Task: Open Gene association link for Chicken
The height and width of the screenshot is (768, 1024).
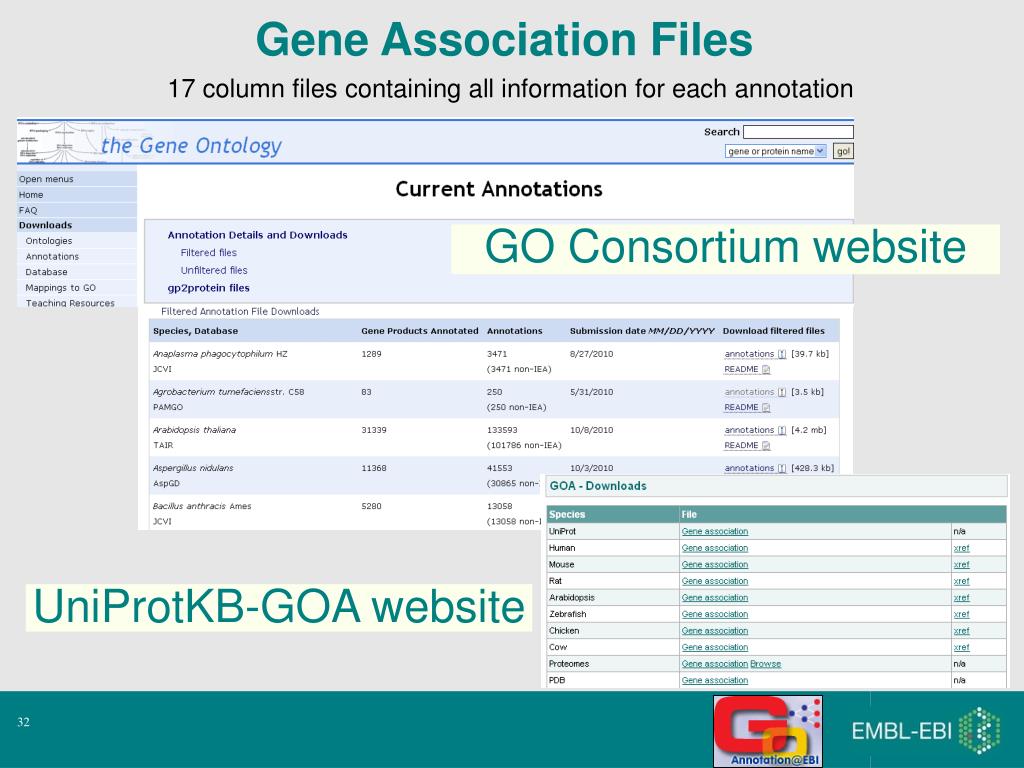Action: [x=714, y=631]
